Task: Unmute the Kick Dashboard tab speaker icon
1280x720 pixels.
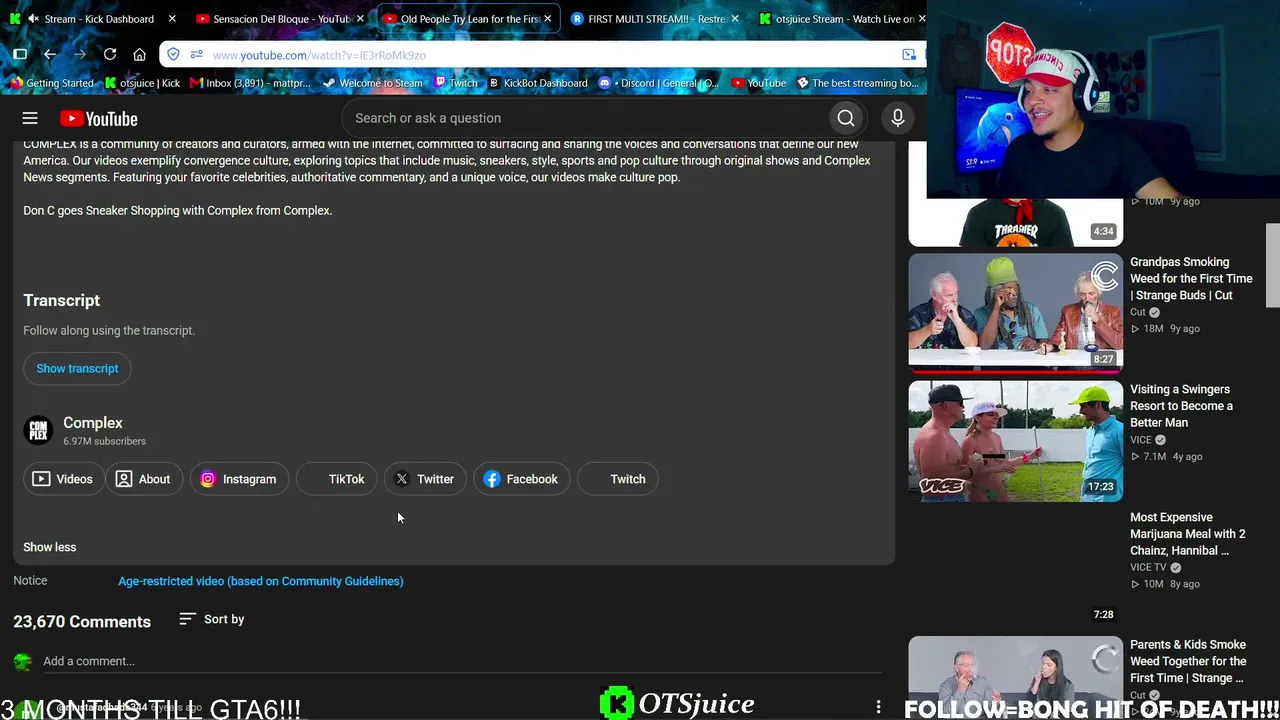Action: (34, 18)
